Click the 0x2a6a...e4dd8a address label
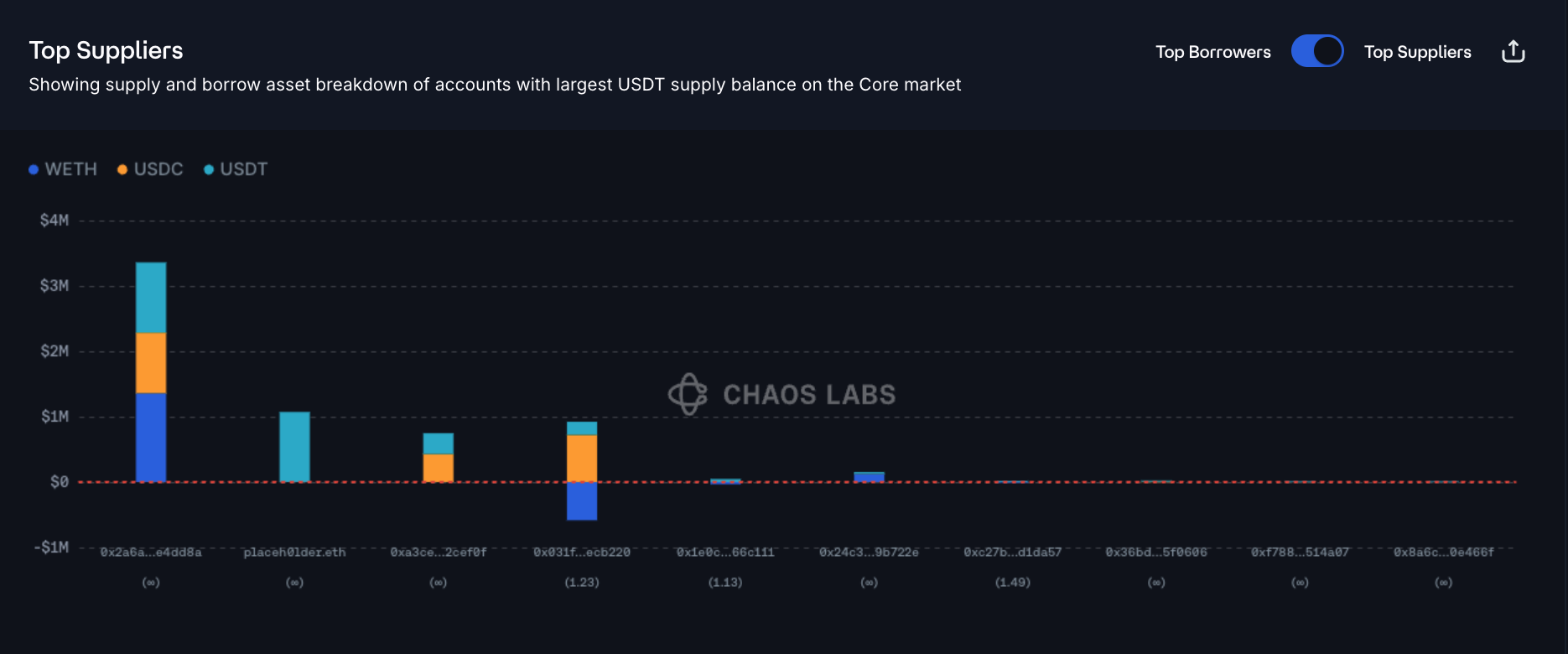 [x=151, y=553]
